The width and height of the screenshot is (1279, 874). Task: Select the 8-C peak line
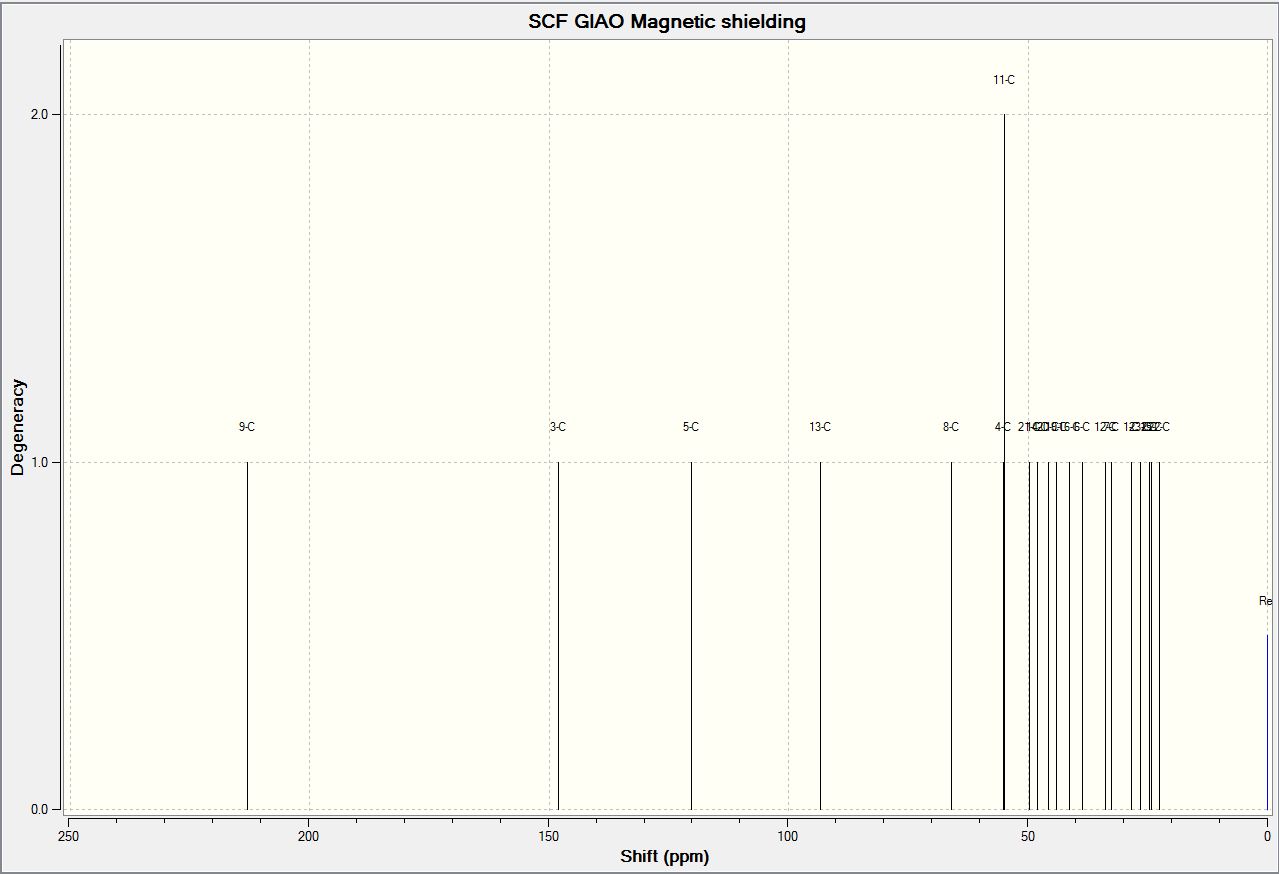951,635
